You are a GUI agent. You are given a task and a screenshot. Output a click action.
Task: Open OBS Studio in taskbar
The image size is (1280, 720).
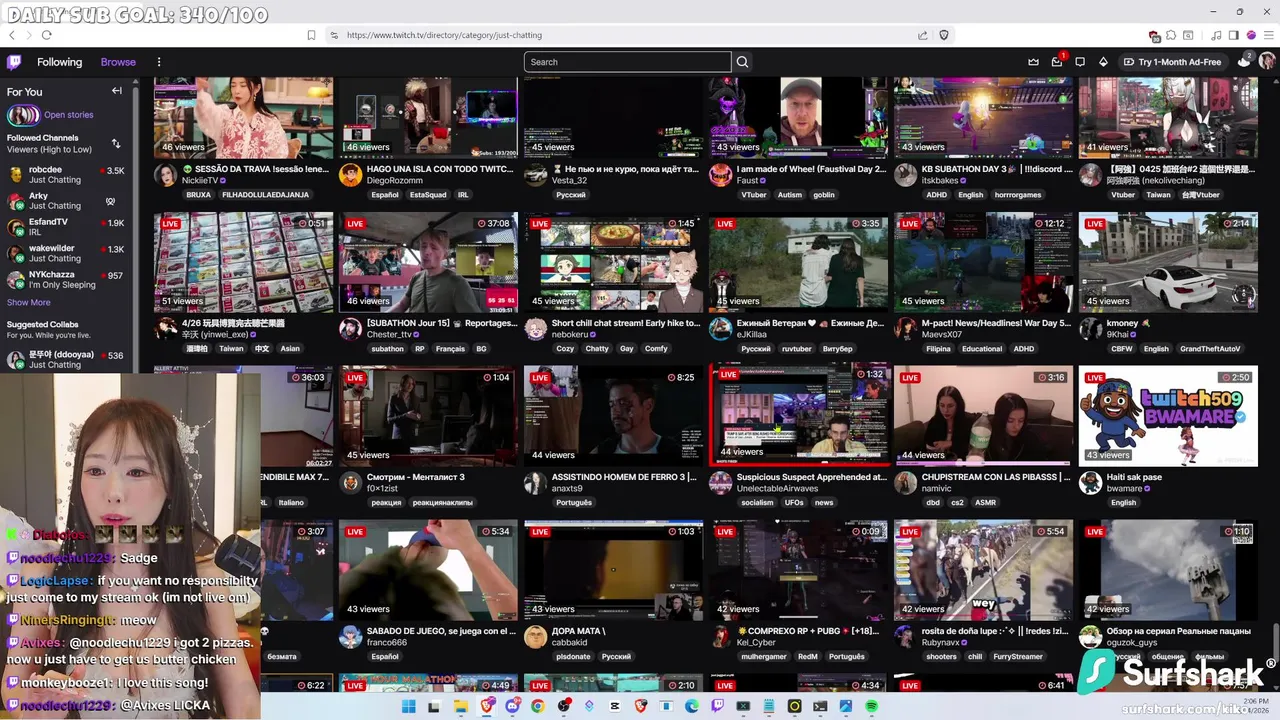click(564, 706)
